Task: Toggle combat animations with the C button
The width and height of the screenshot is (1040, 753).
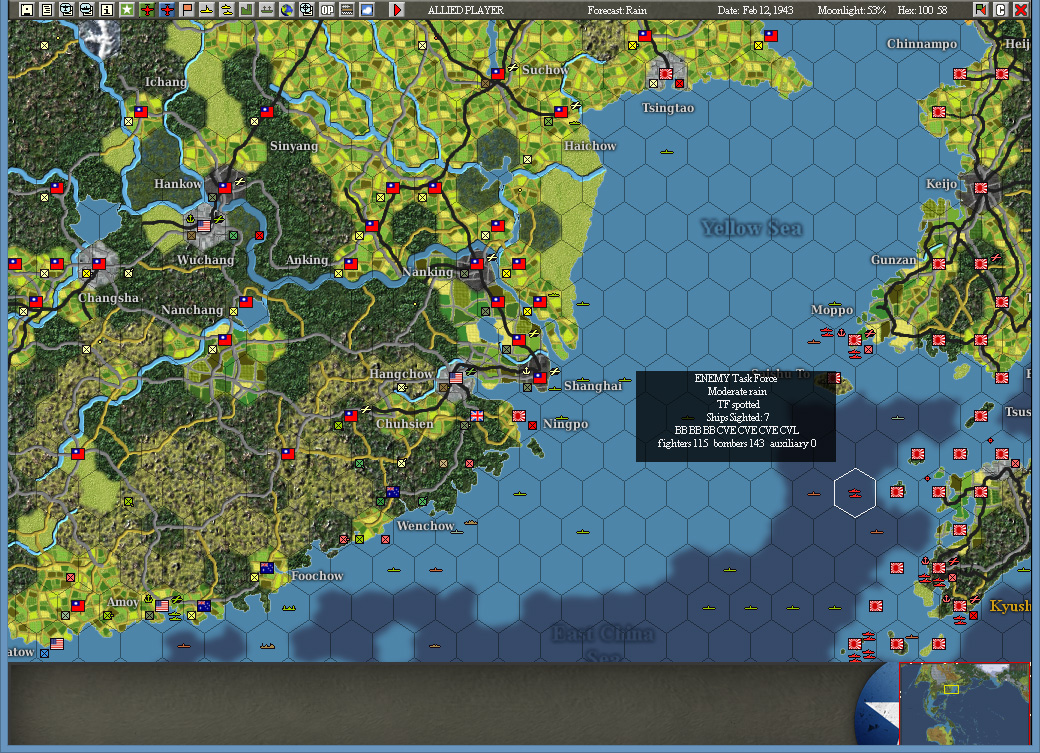Action: pyautogui.click(x=1001, y=9)
